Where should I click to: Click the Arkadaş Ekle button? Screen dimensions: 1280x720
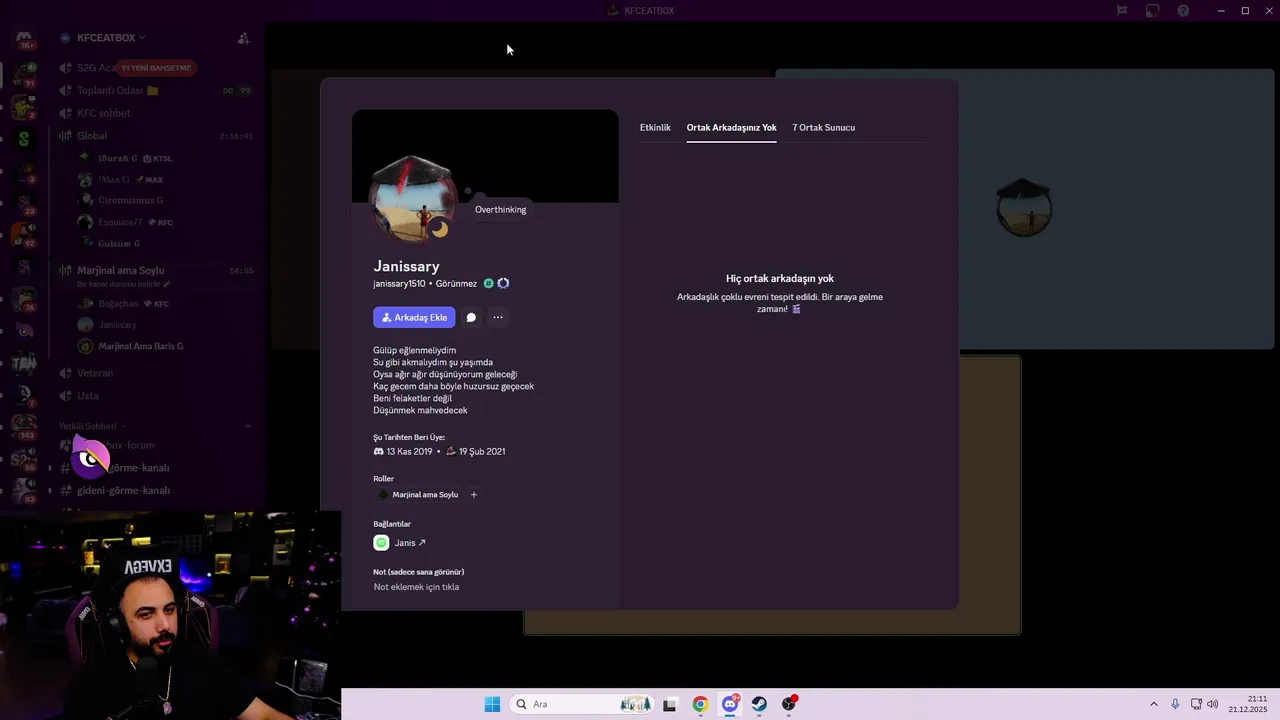(414, 317)
